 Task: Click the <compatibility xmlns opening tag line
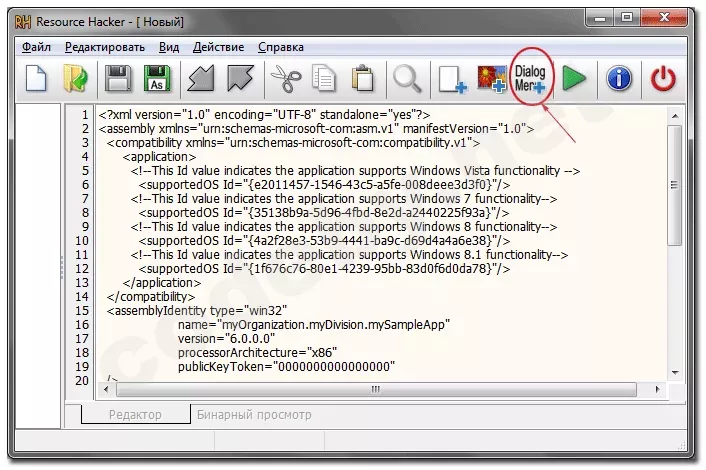tap(294, 143)
